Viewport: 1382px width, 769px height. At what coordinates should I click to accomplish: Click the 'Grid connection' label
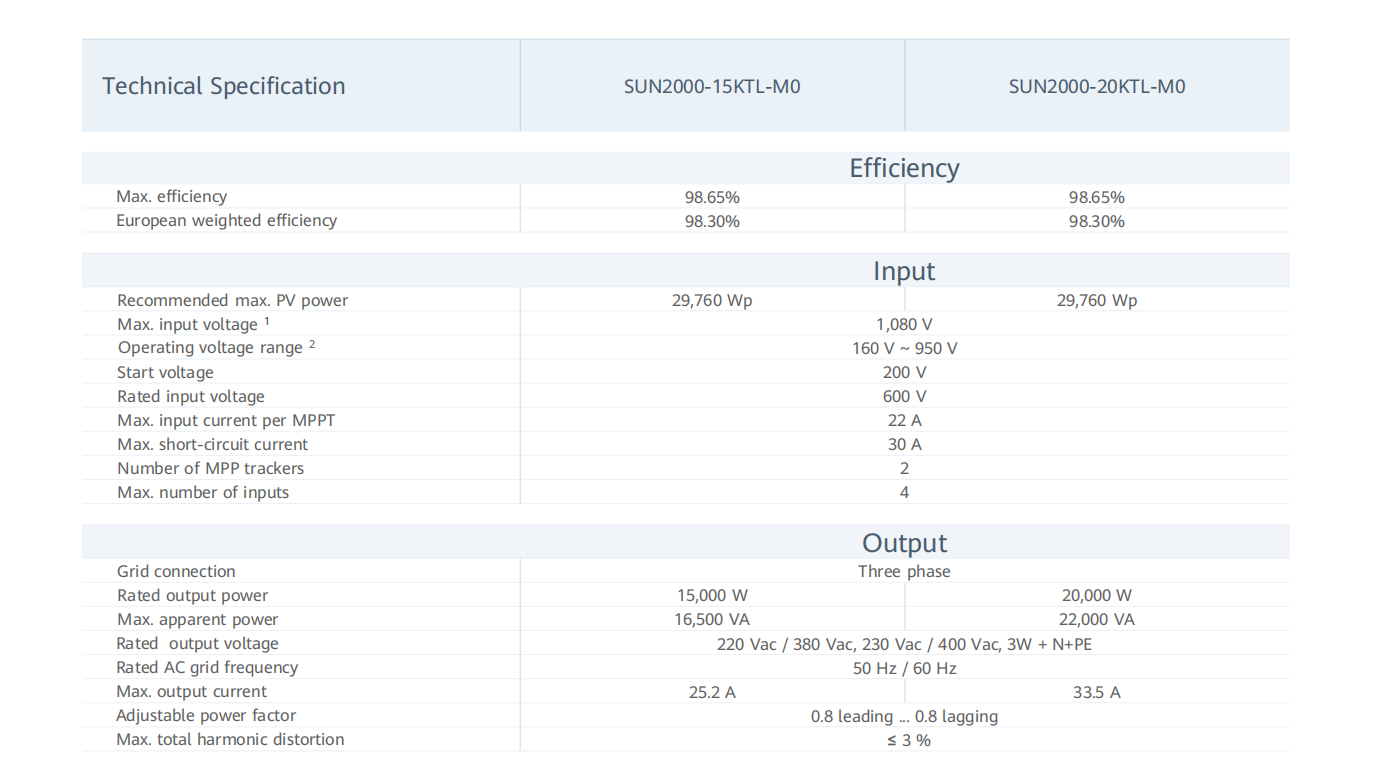coord(176,572)
